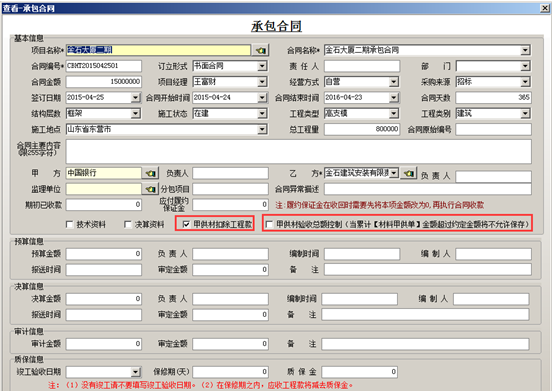
Task: Open the 签订日期 date picker arrow
Action: [136, 97]
